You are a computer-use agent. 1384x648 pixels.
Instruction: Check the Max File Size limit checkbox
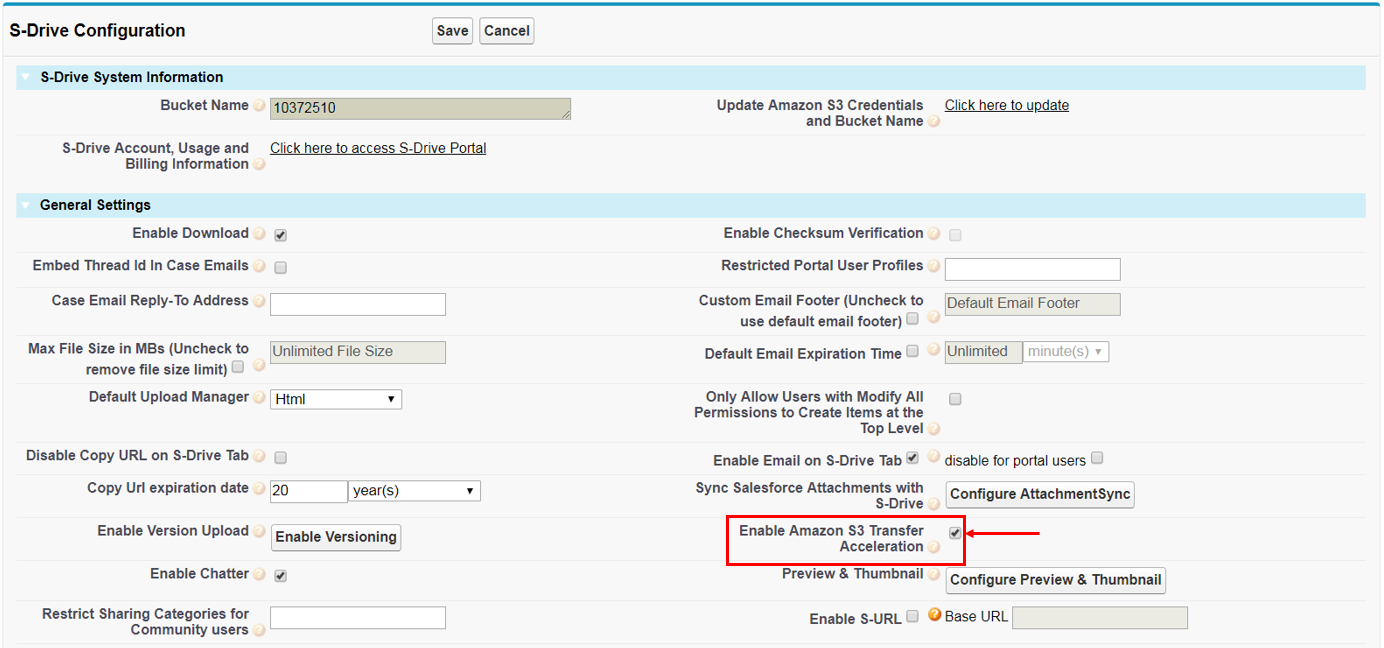click(238, 367)
